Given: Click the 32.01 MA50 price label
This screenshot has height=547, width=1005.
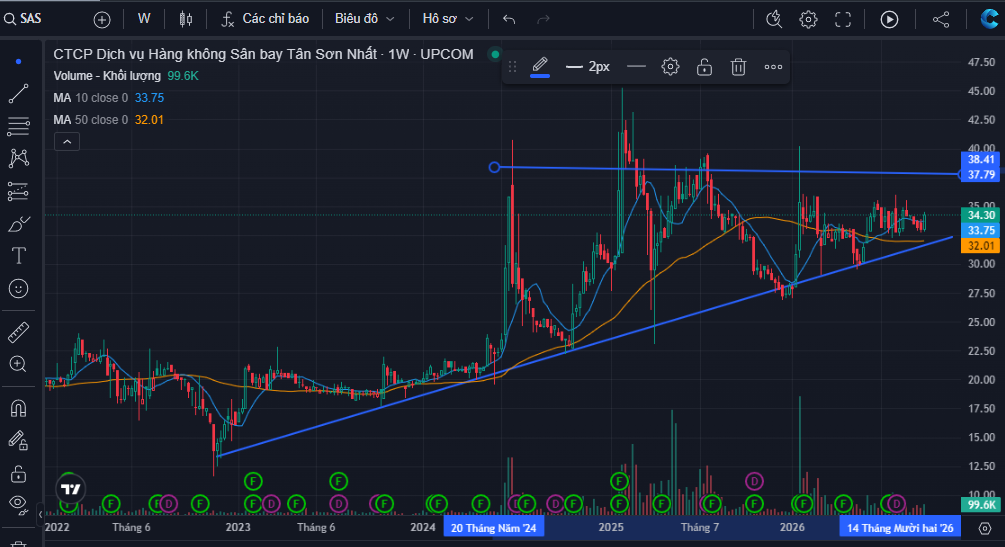Looking at the screenshot, I should point(981,246).
